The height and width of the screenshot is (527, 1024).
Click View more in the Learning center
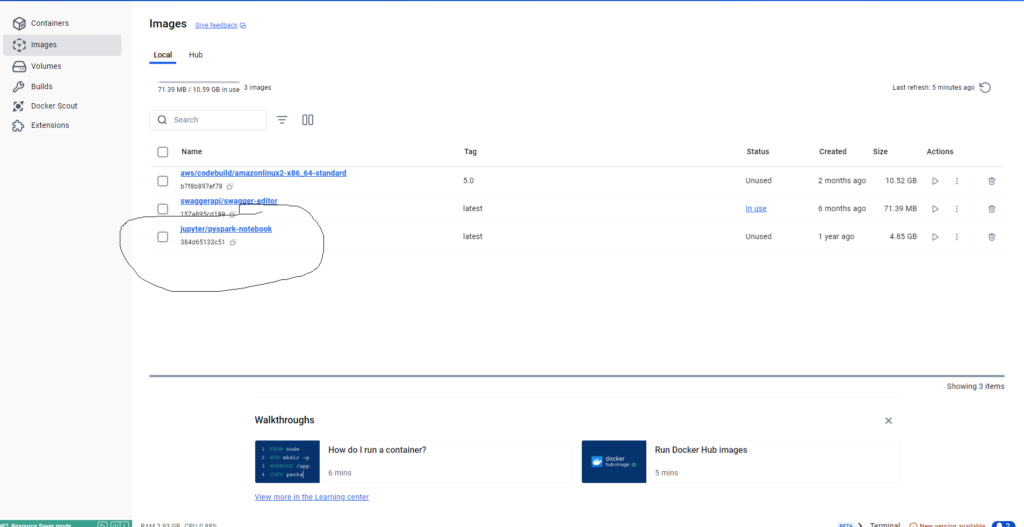312,497
